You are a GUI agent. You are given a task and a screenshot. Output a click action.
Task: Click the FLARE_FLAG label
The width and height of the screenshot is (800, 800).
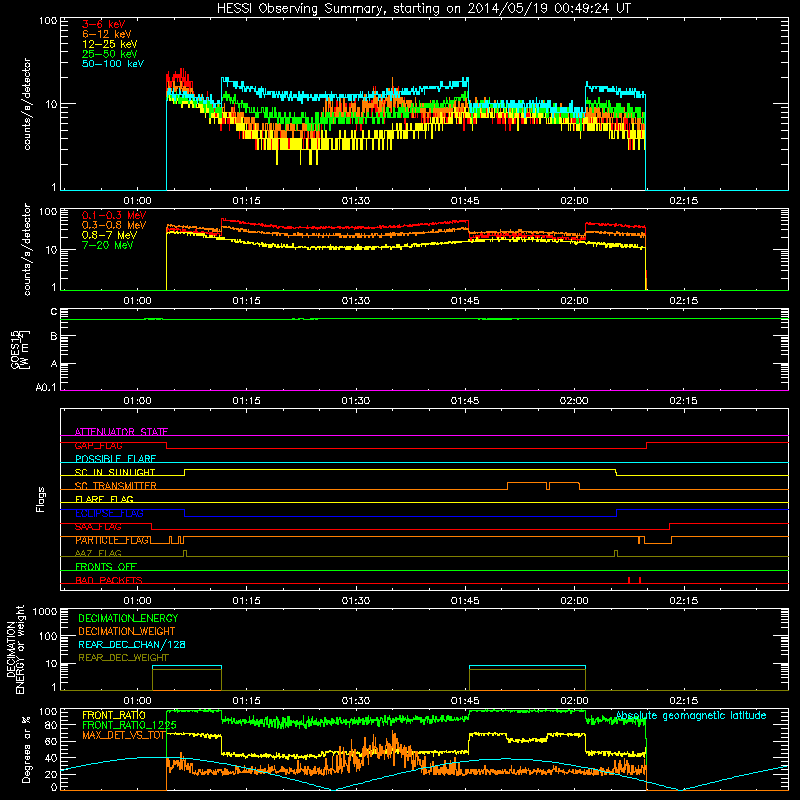(104, 499)
